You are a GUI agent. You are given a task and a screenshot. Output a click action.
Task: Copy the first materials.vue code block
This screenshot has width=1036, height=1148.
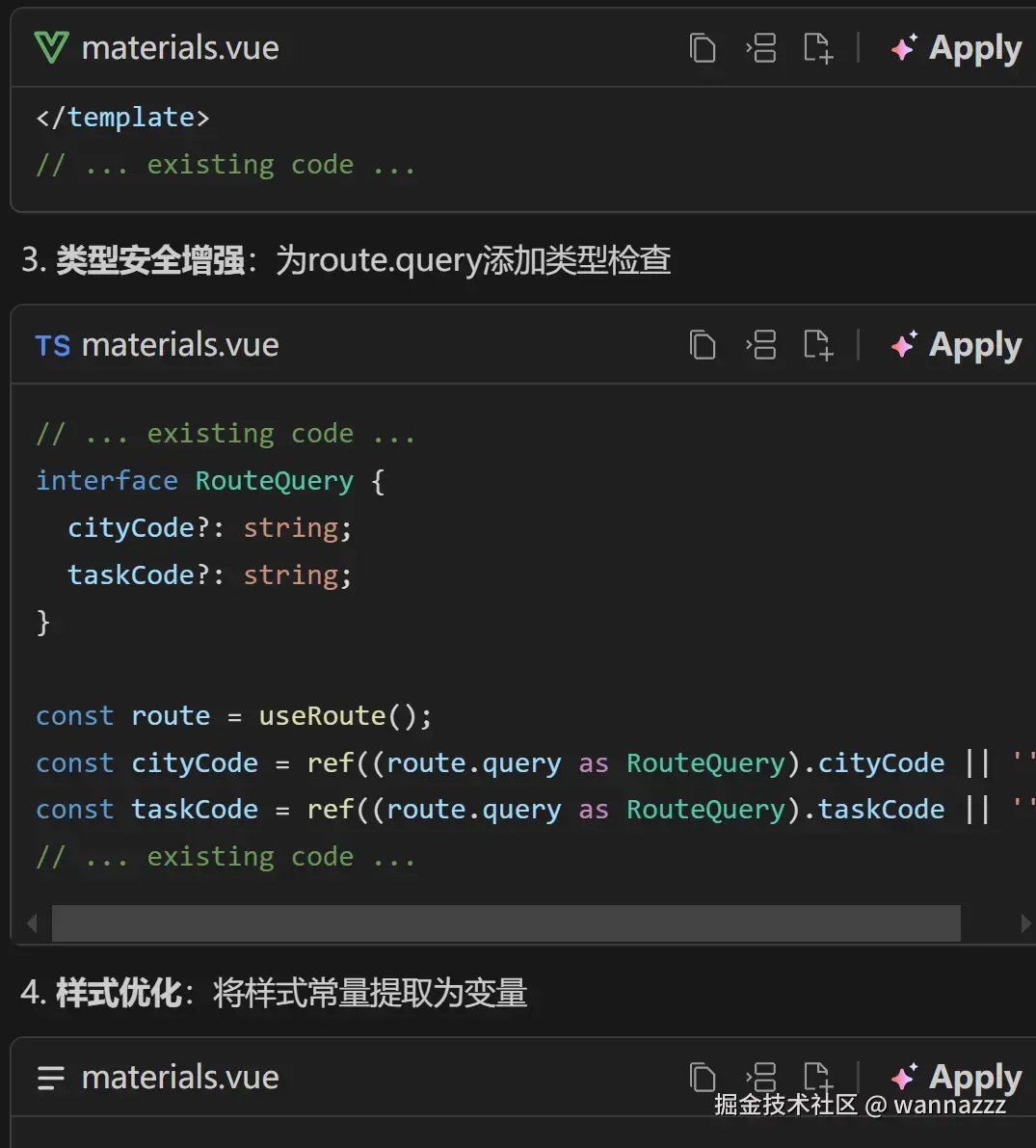pyautogui.click(x=703, y=47)
